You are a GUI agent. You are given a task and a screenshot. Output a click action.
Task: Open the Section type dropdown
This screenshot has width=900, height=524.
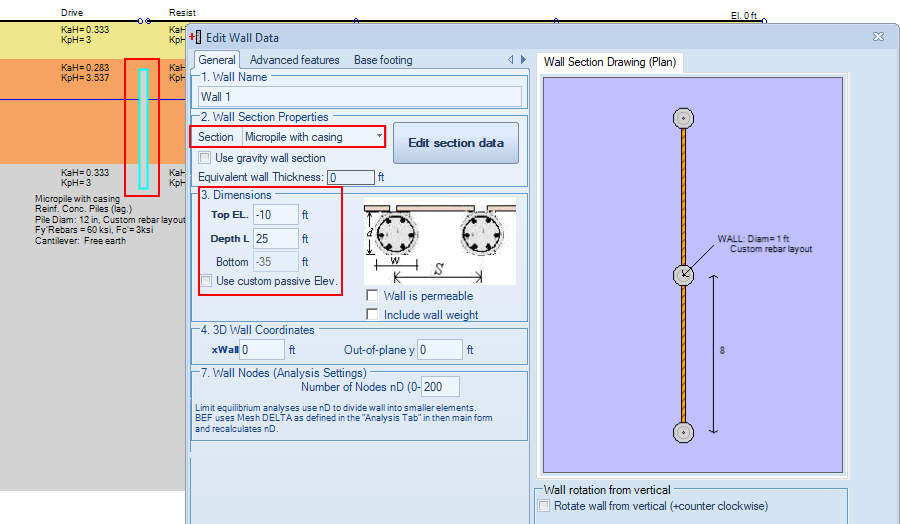coord(313,137)
